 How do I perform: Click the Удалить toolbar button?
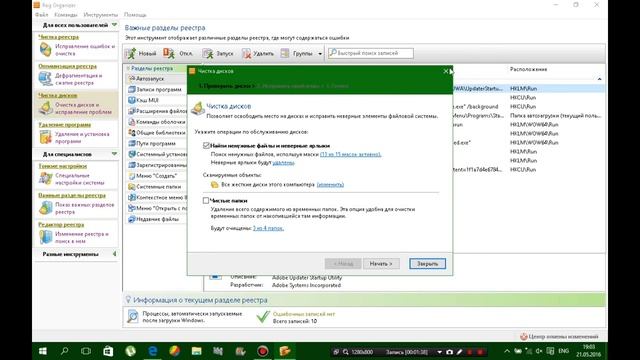pyautogui.click(x=258, y=53)
